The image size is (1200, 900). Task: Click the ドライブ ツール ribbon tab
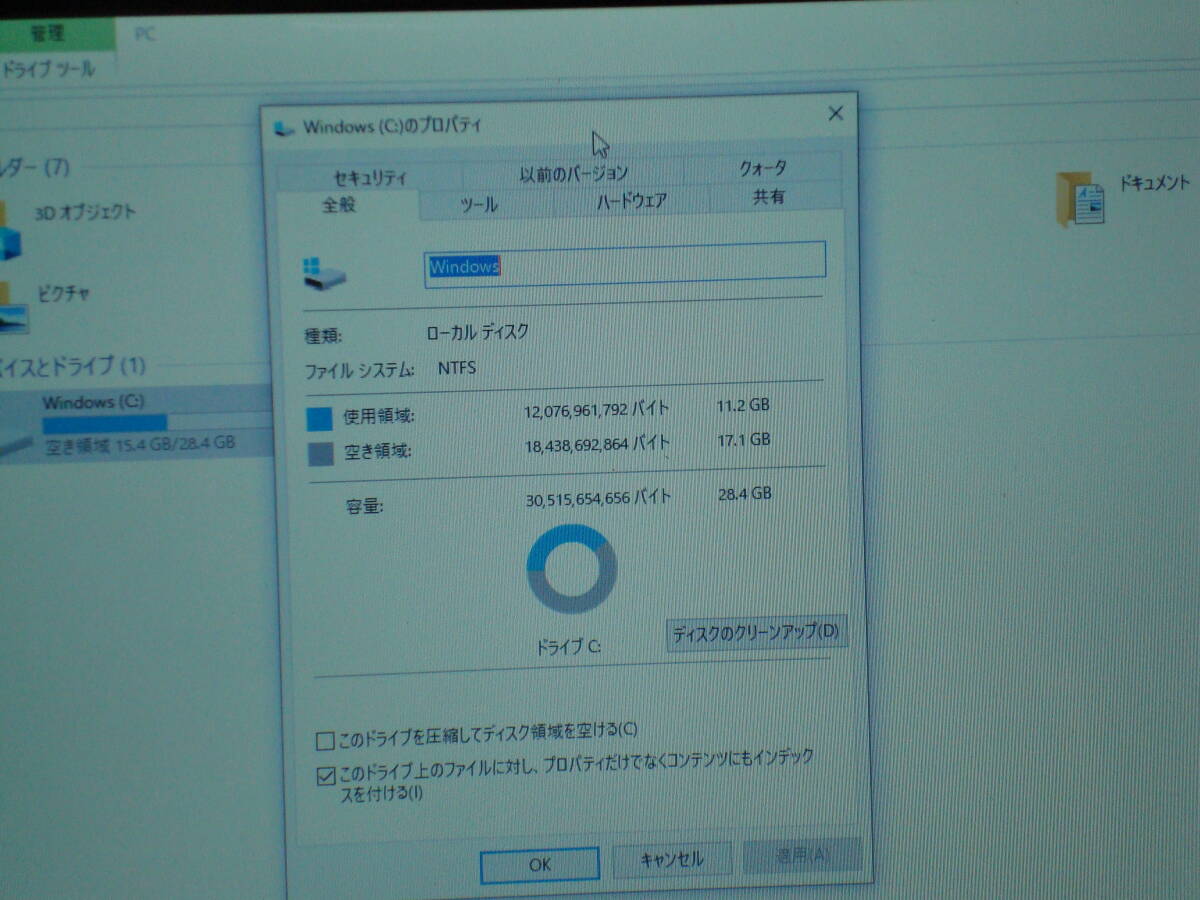click(x=48, y=70)
